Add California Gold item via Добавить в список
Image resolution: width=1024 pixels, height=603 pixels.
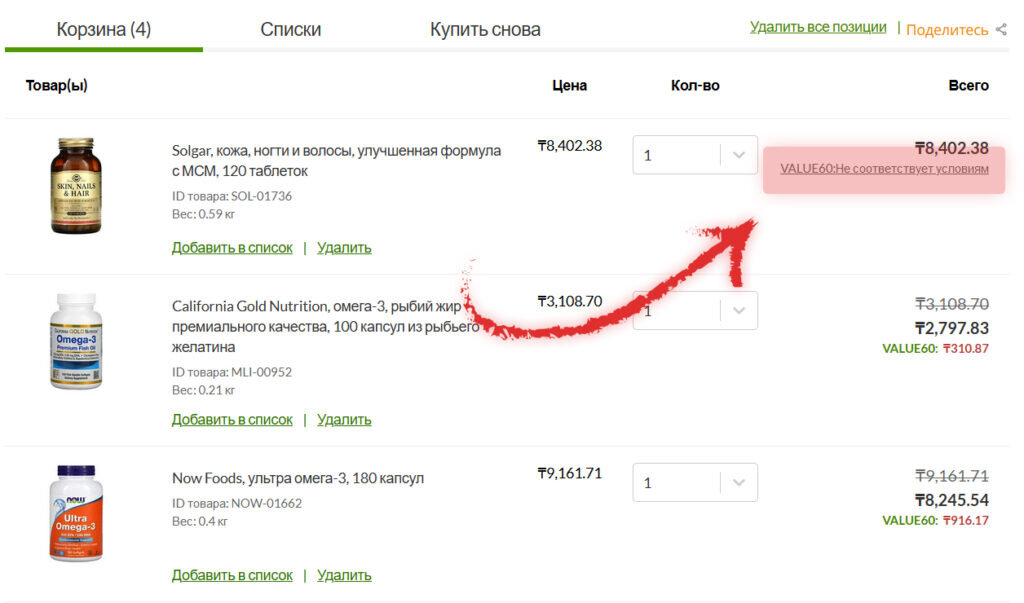tap(232, 419)
